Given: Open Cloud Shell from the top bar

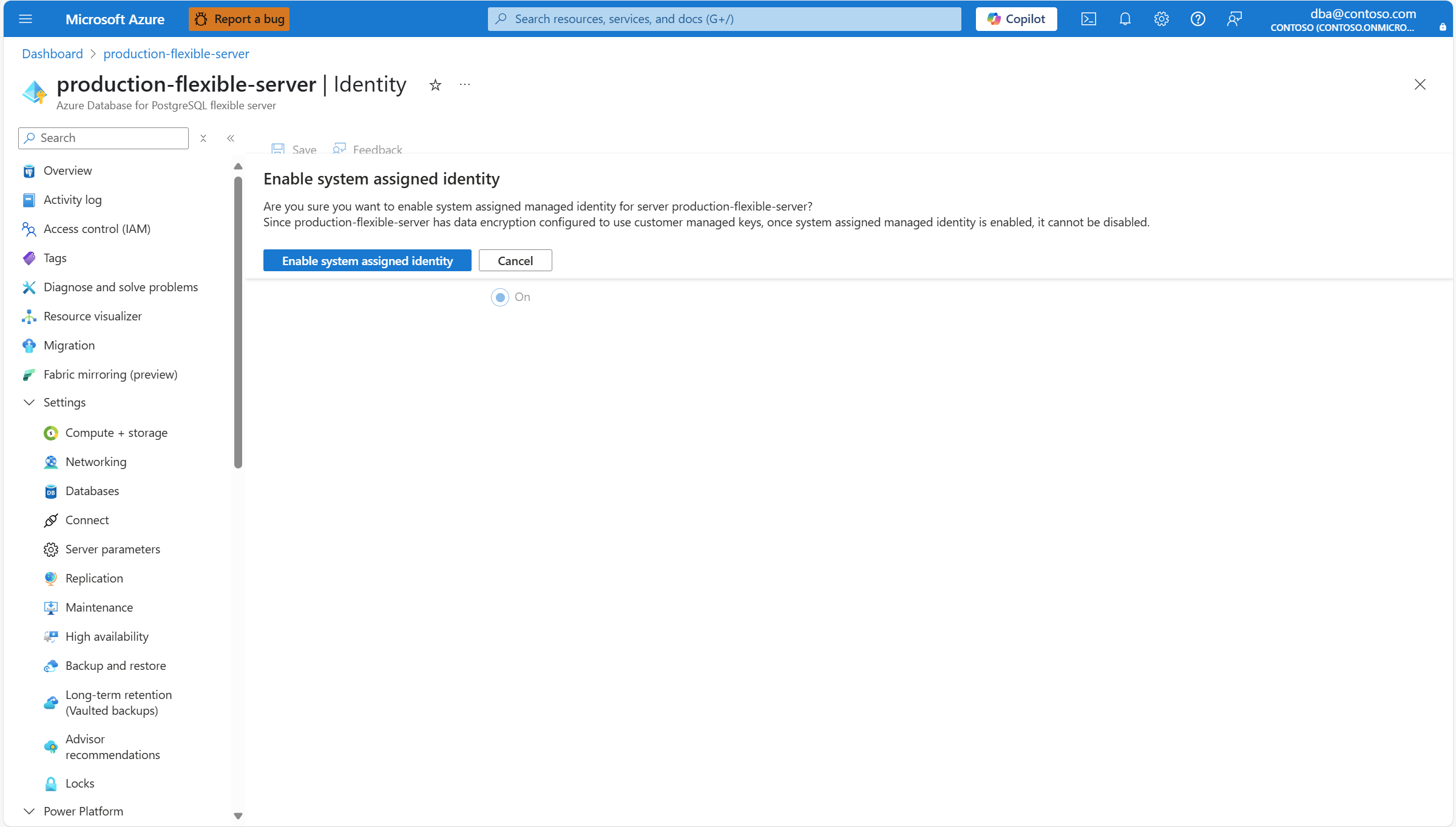Looking at the screenshot, I should pos(1089,19).
